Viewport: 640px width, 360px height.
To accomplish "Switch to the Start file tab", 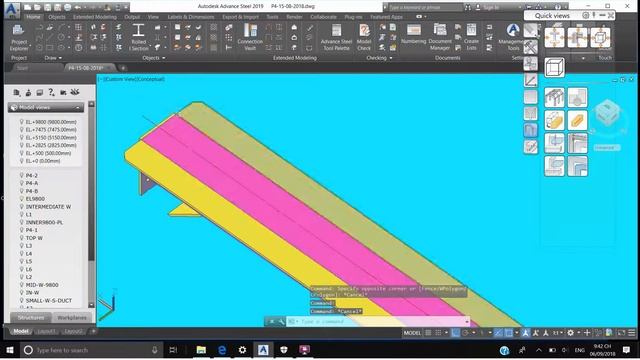I will 22,68.
